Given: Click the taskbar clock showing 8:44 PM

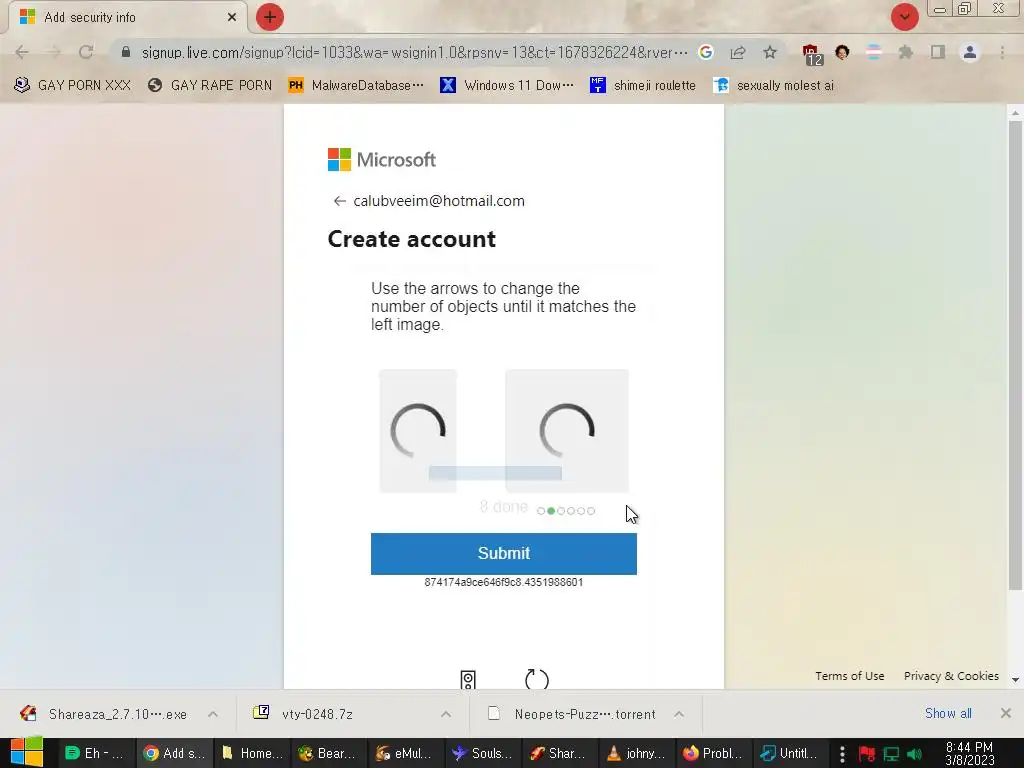Looking at the screenshot, I should click(970, 754).
